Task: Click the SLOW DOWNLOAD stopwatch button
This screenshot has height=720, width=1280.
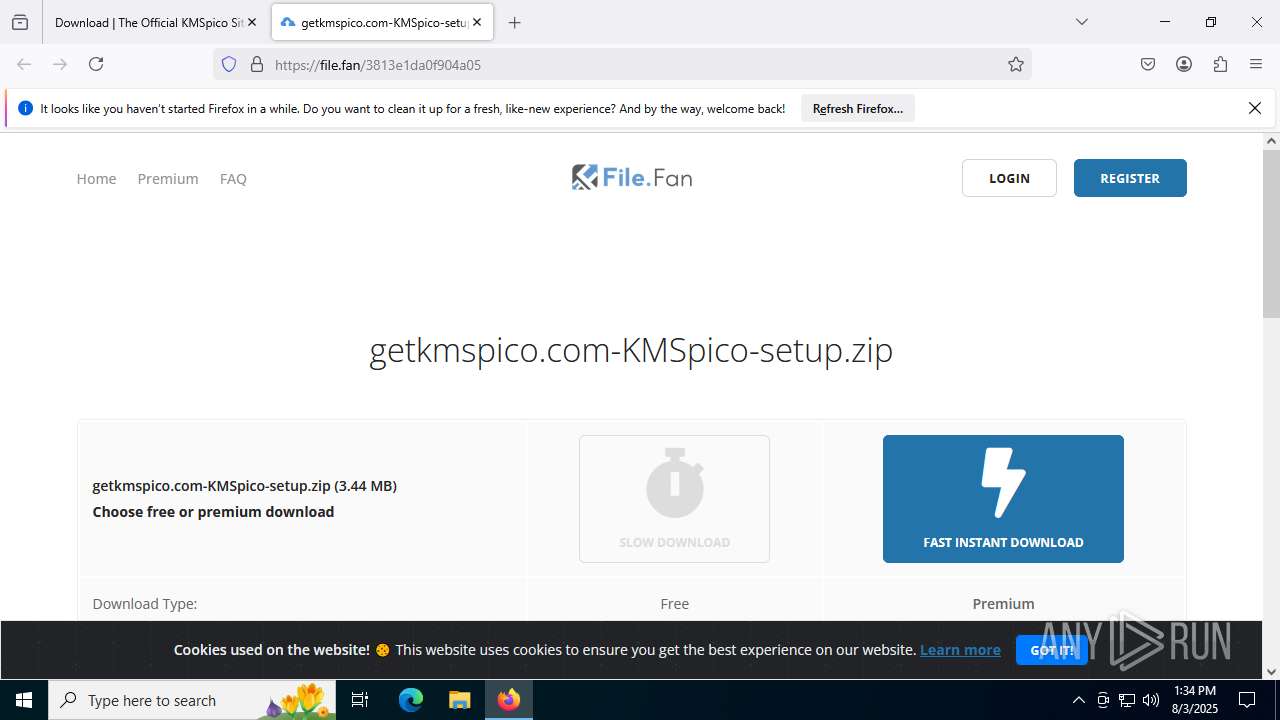Action: point(674,499)
